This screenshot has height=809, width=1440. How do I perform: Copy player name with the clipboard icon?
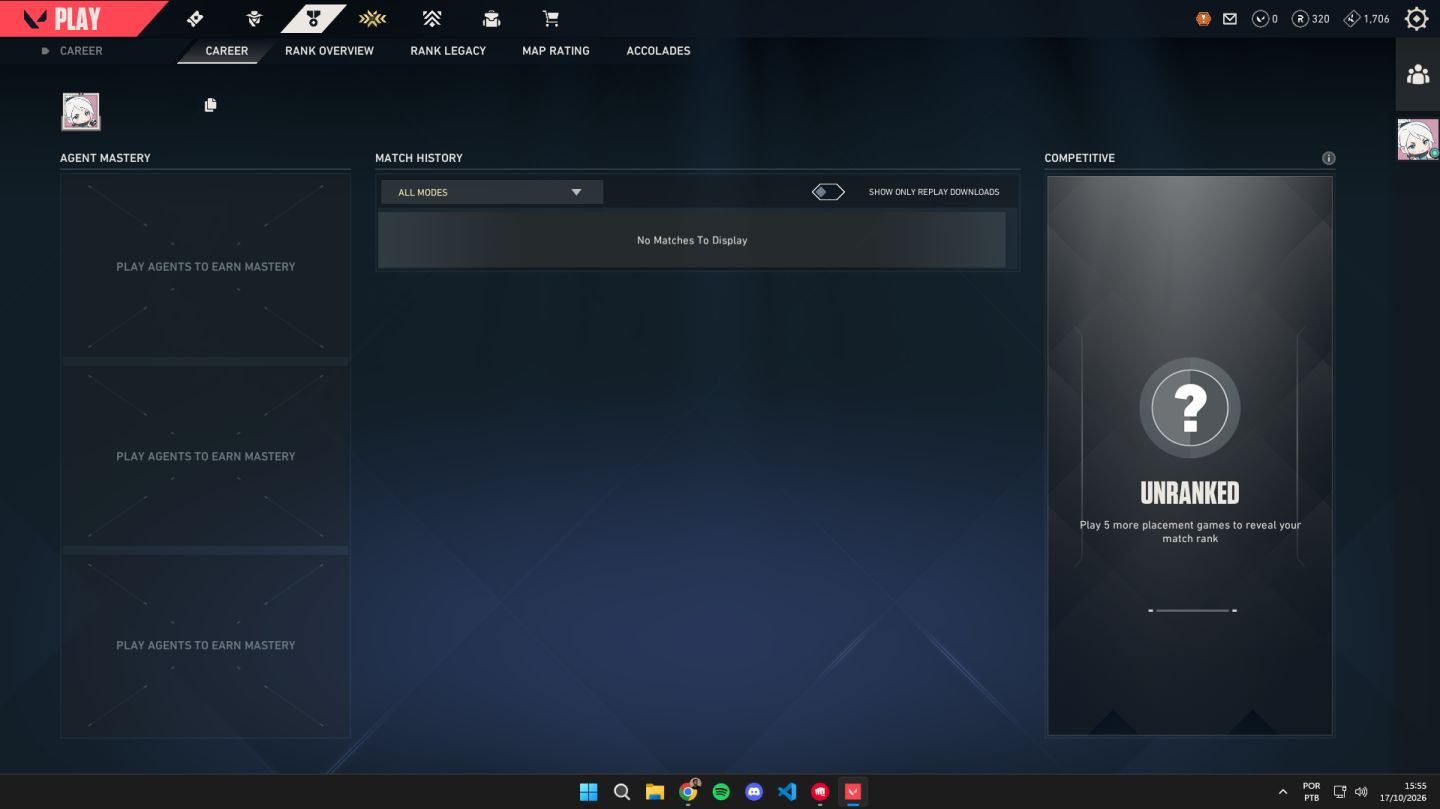click(x=210, y=105)
